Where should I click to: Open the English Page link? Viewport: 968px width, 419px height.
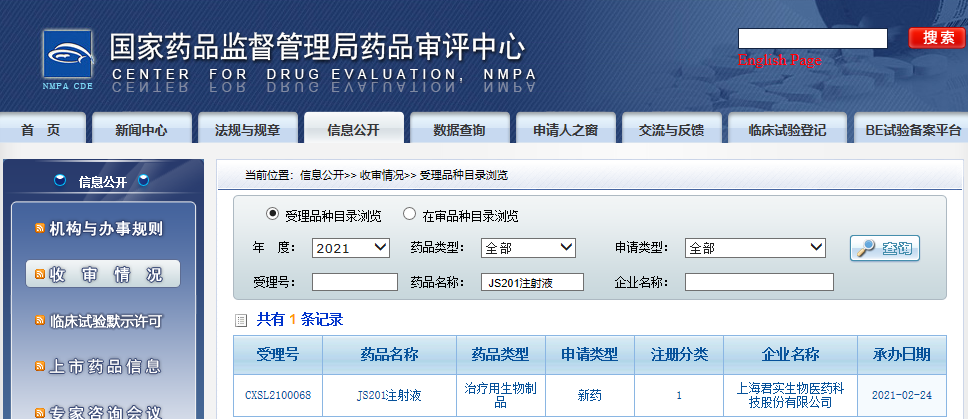779,60
